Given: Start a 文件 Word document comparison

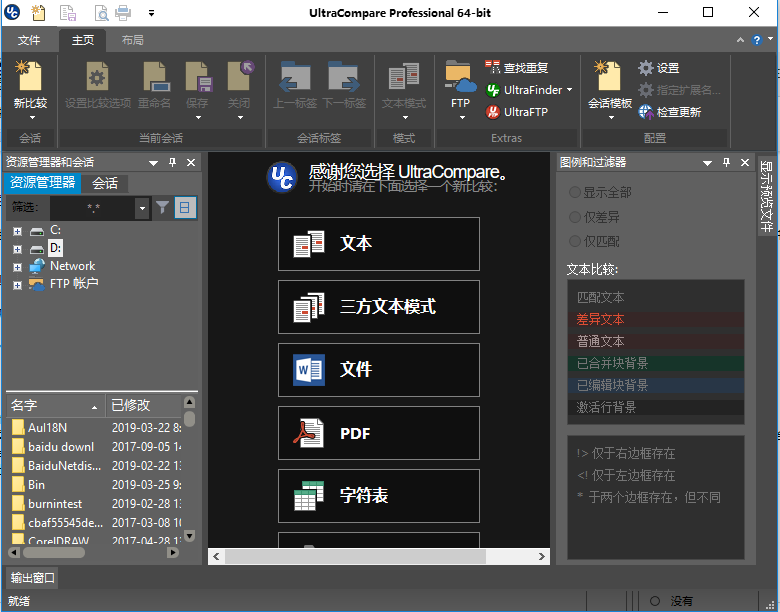Looking at the screenshot, I should point(379,370).
